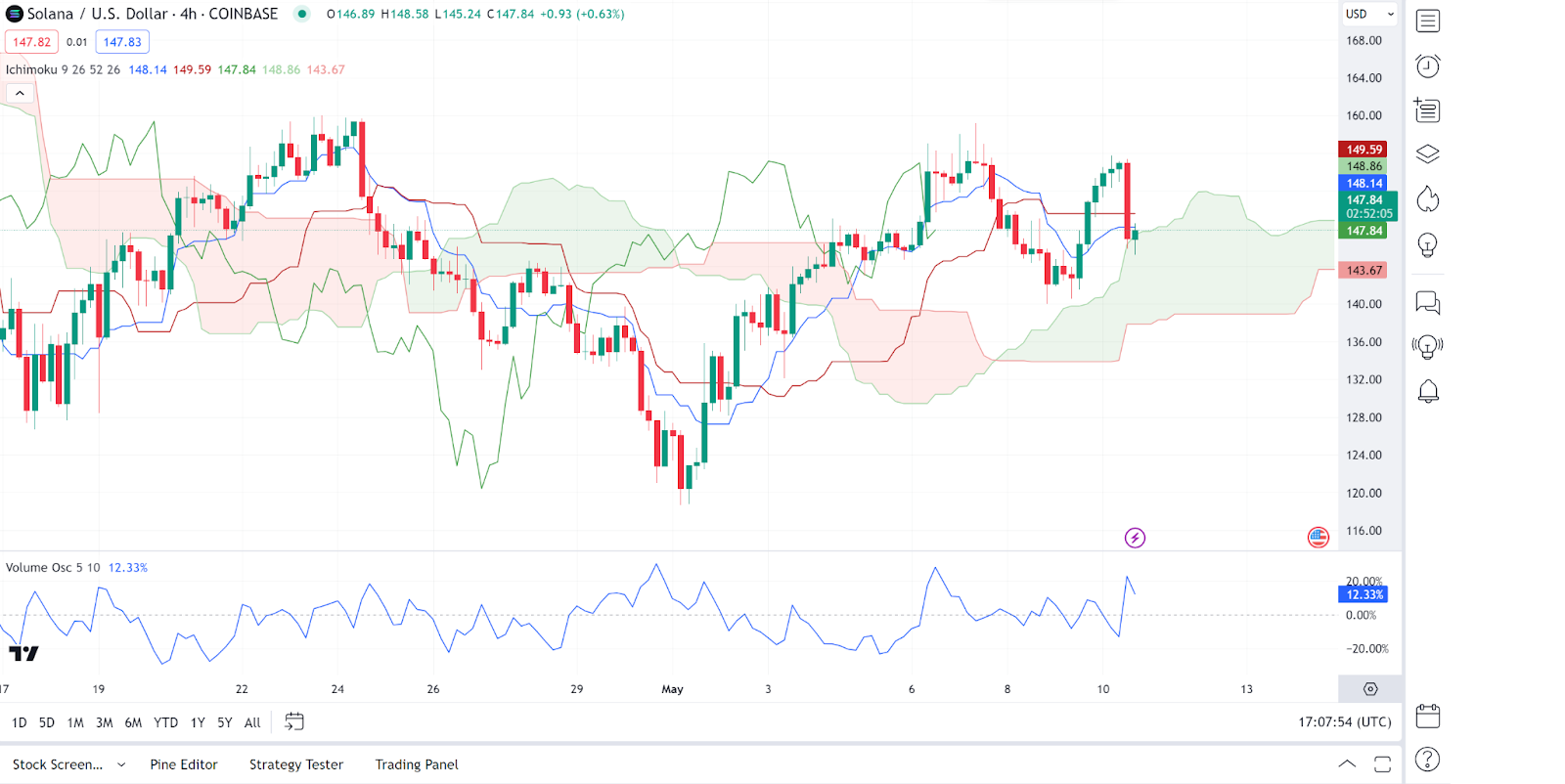Click the 168.00 price axis label

point(1364,40)
